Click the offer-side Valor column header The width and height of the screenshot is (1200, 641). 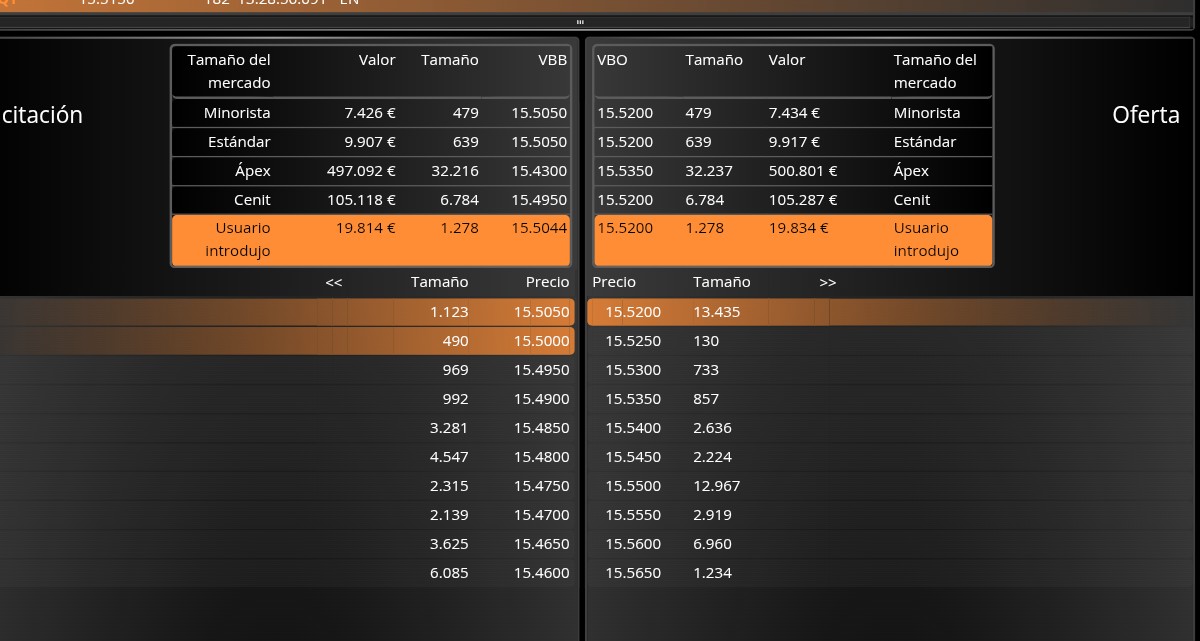click(786, 60)
